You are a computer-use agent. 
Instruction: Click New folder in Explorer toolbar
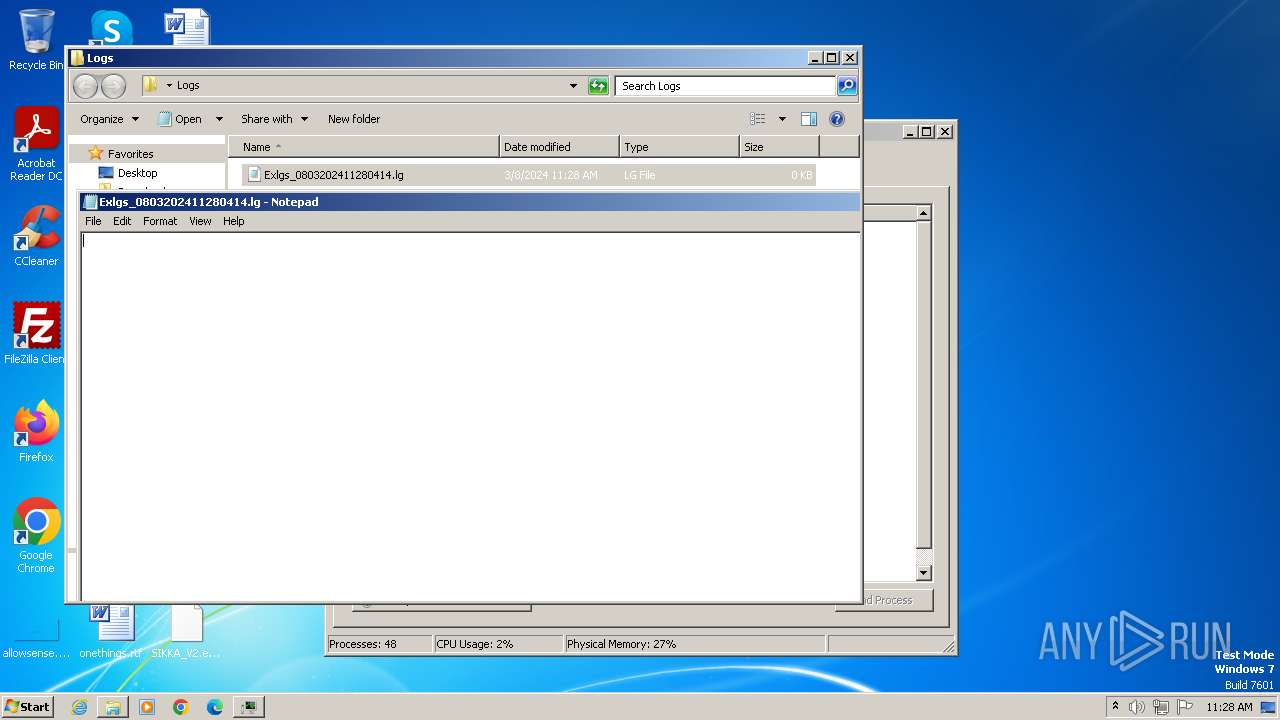point(354,119)
